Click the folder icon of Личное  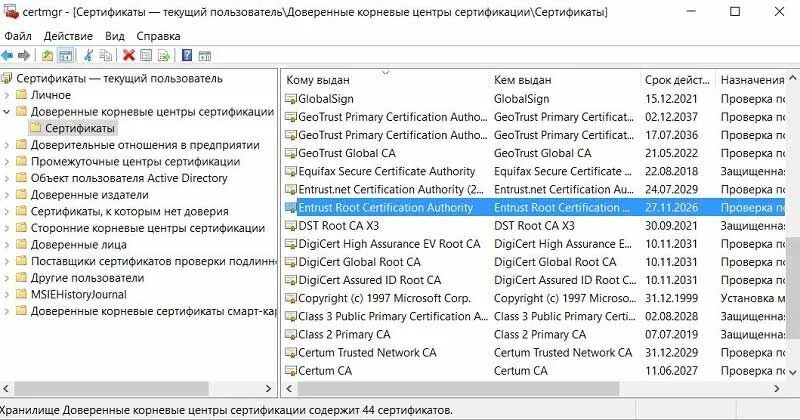(21, 94)
